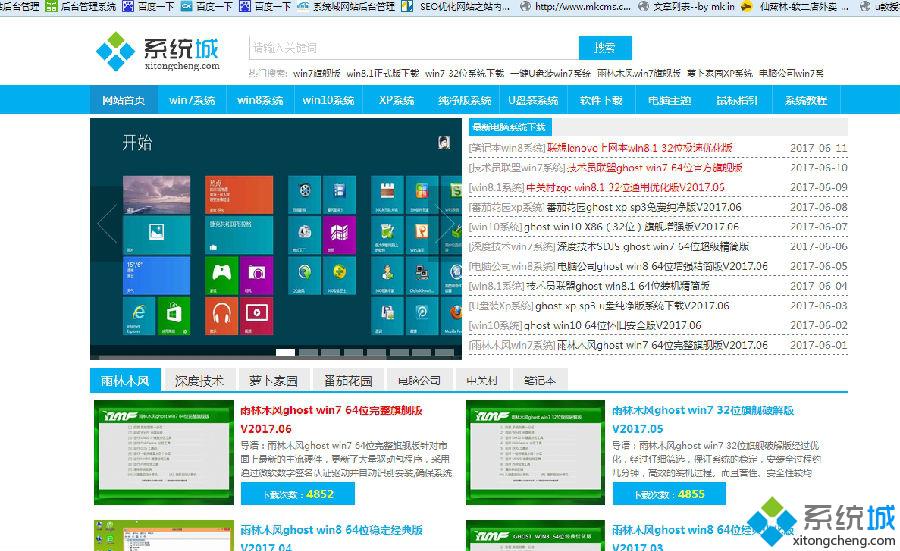Advance the carousel with the right arrow

(445, 223)
